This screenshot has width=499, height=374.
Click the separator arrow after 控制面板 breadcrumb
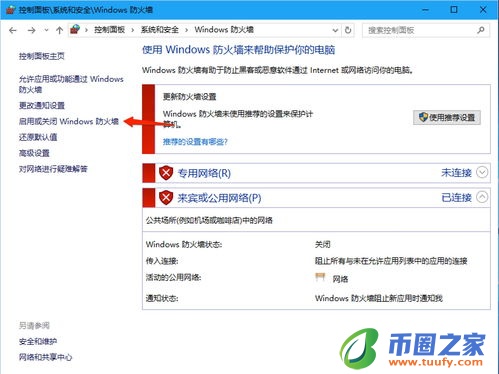[133, 30]
